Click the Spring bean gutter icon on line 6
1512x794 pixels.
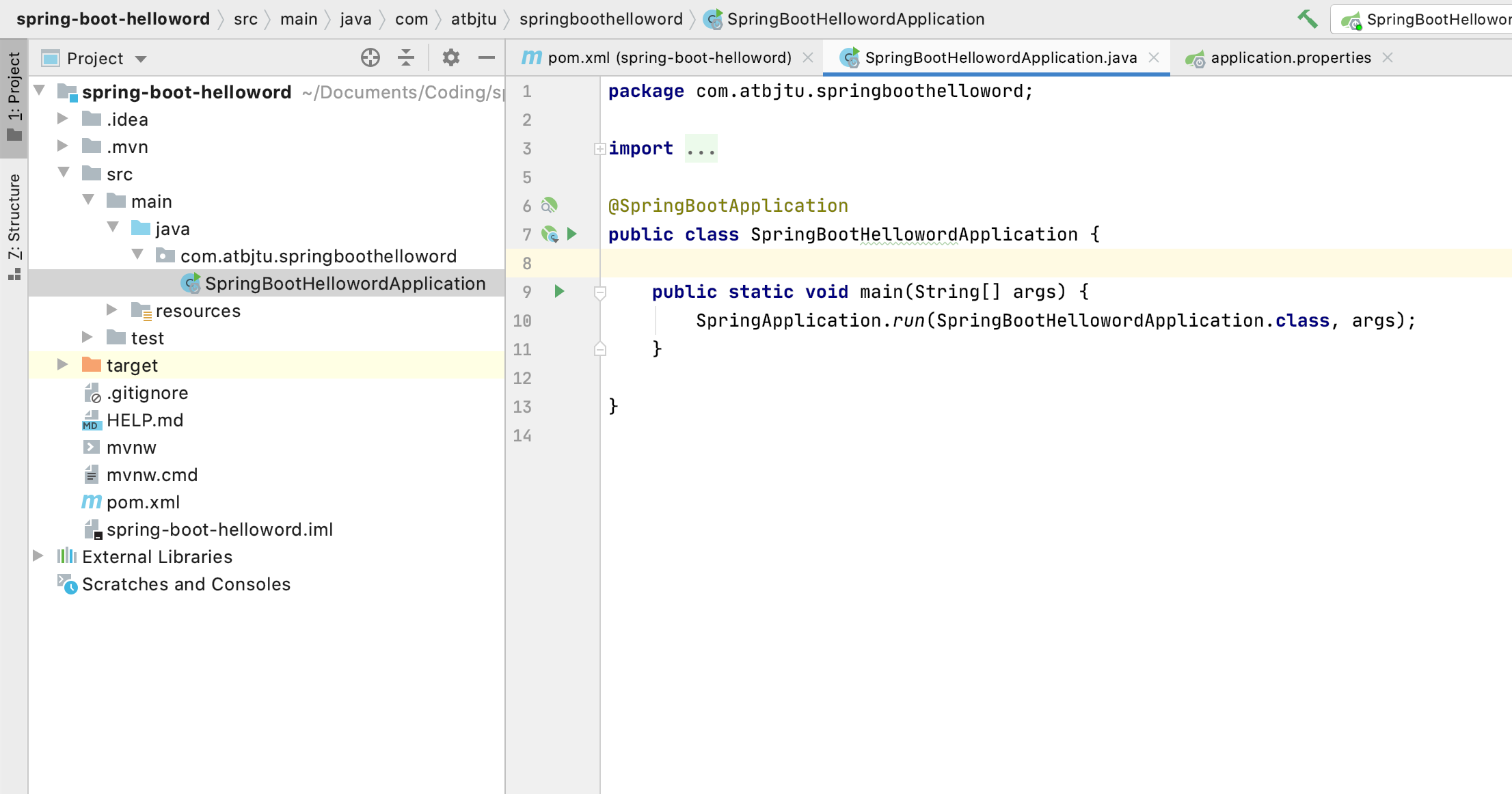point(550,206)
